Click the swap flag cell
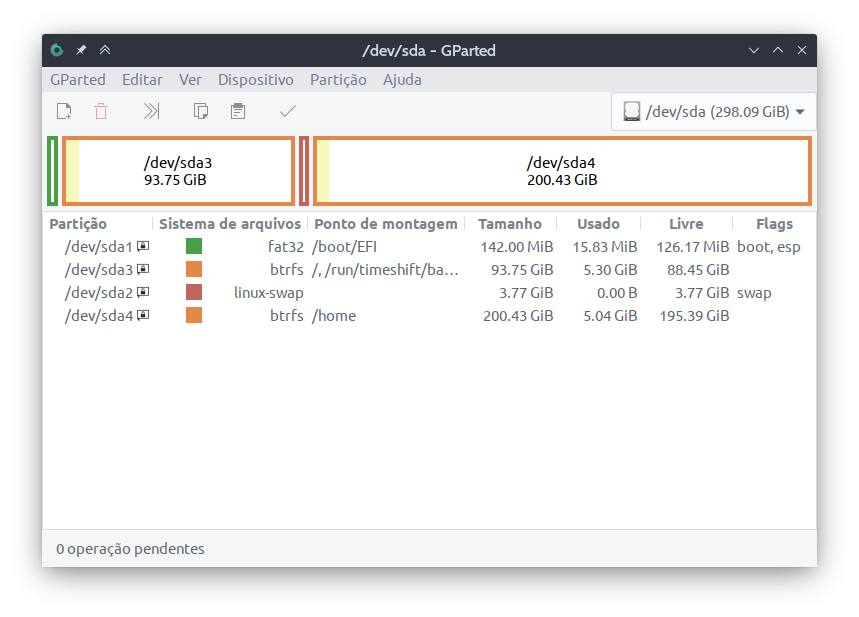The width and height of the screenshot is (859, 617). coord(754,293)
